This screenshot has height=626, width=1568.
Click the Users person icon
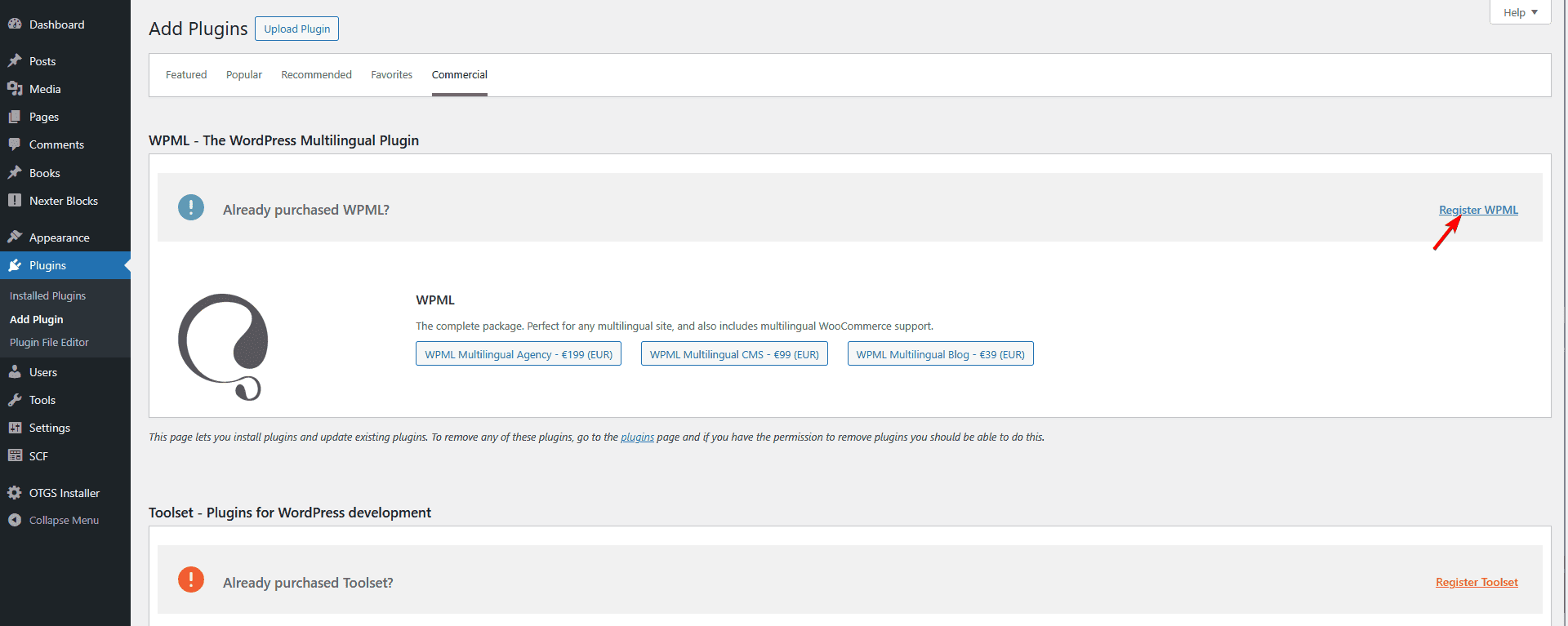(15, 372)
